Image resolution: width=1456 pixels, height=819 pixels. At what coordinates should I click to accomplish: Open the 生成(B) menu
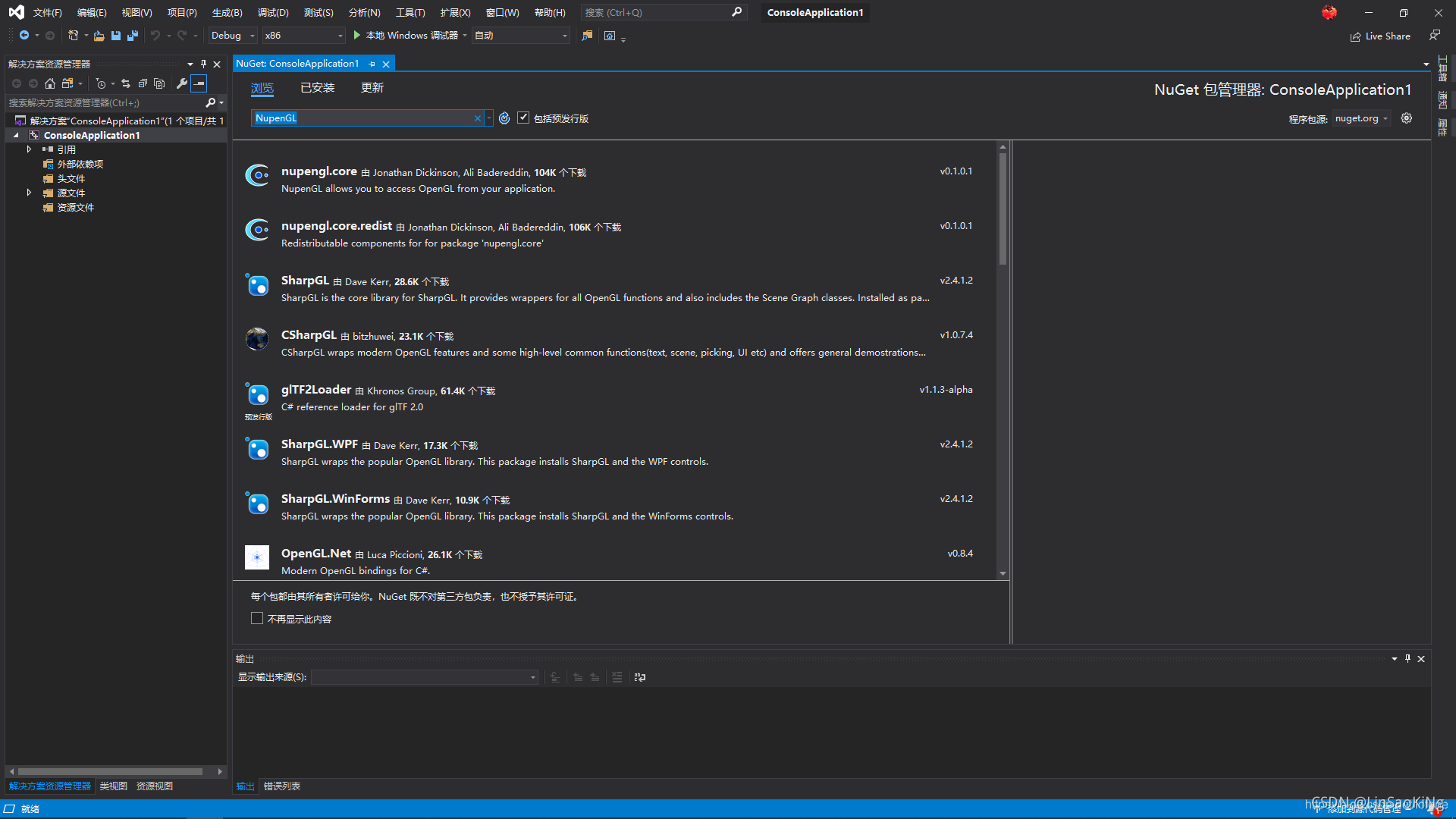tap(227, 13)
